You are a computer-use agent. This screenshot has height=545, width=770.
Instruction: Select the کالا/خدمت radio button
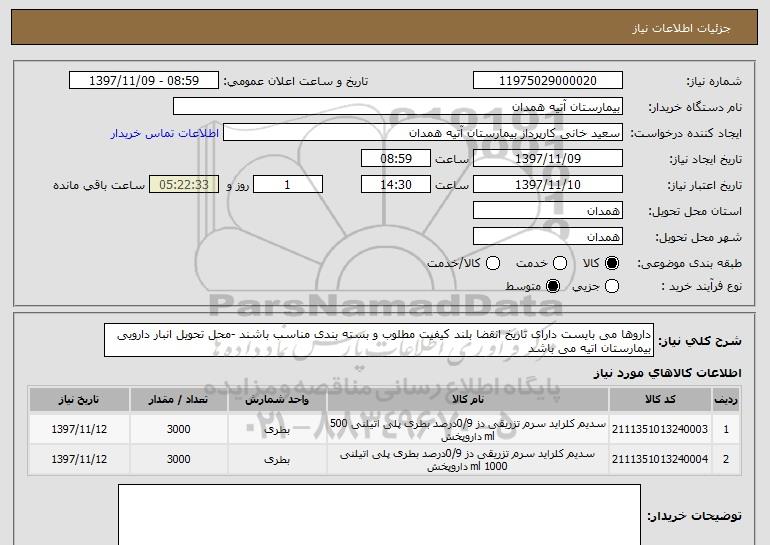(x=493, y=263)
